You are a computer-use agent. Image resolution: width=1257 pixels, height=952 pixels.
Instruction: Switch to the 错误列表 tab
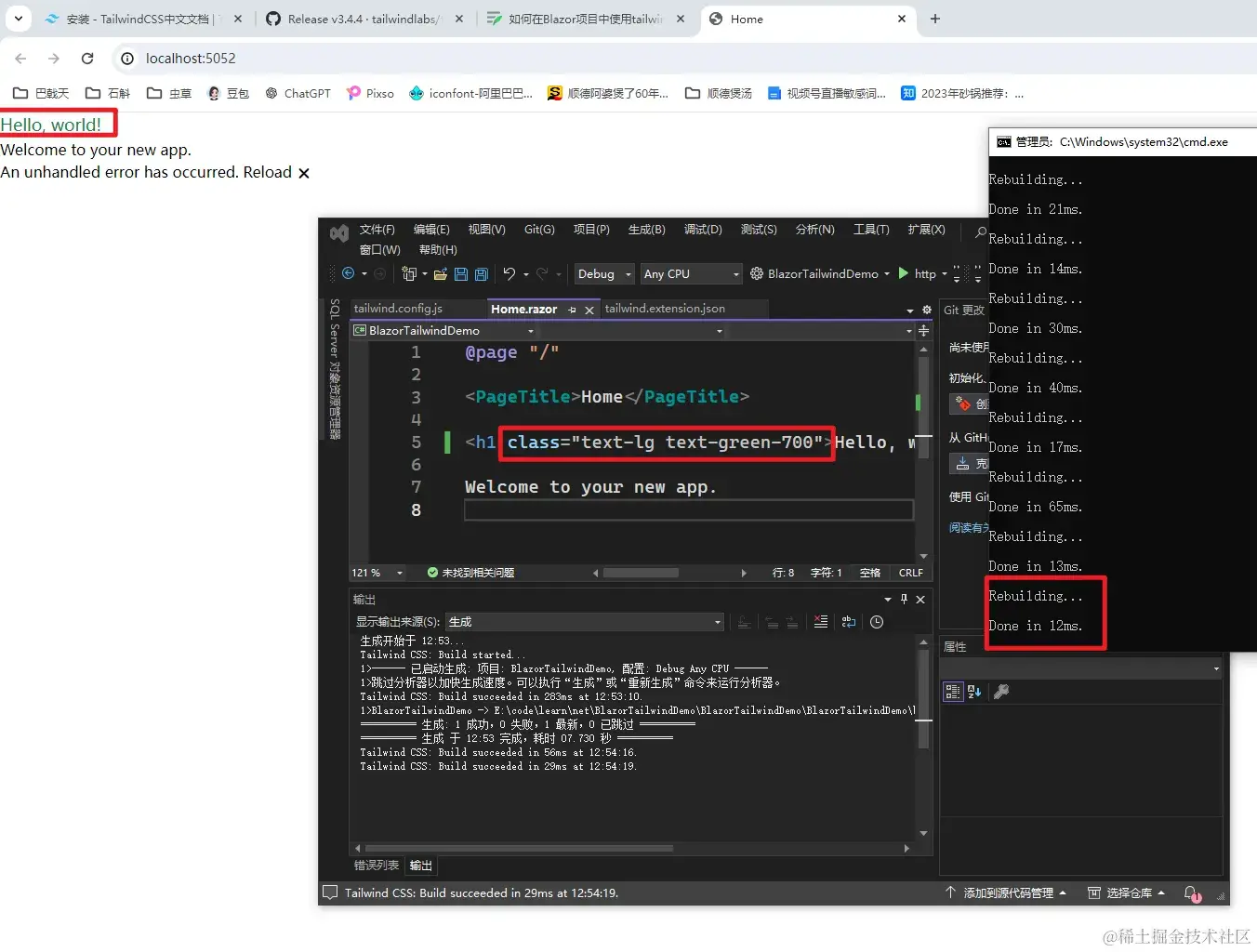click(x=377, y=866)
